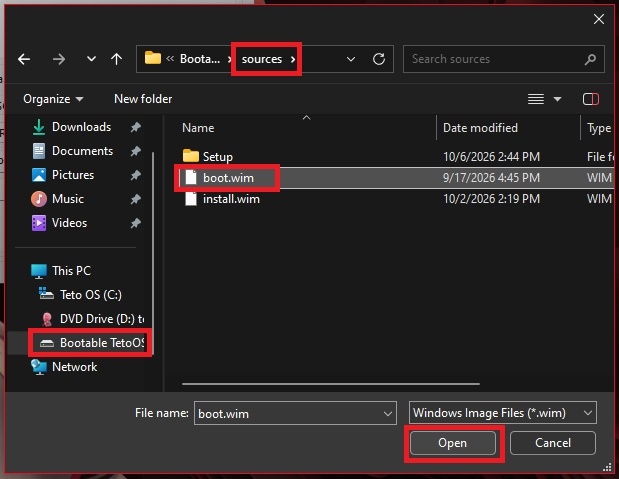
Task: Go forward with the right arrow
Action: coord(59,59)
